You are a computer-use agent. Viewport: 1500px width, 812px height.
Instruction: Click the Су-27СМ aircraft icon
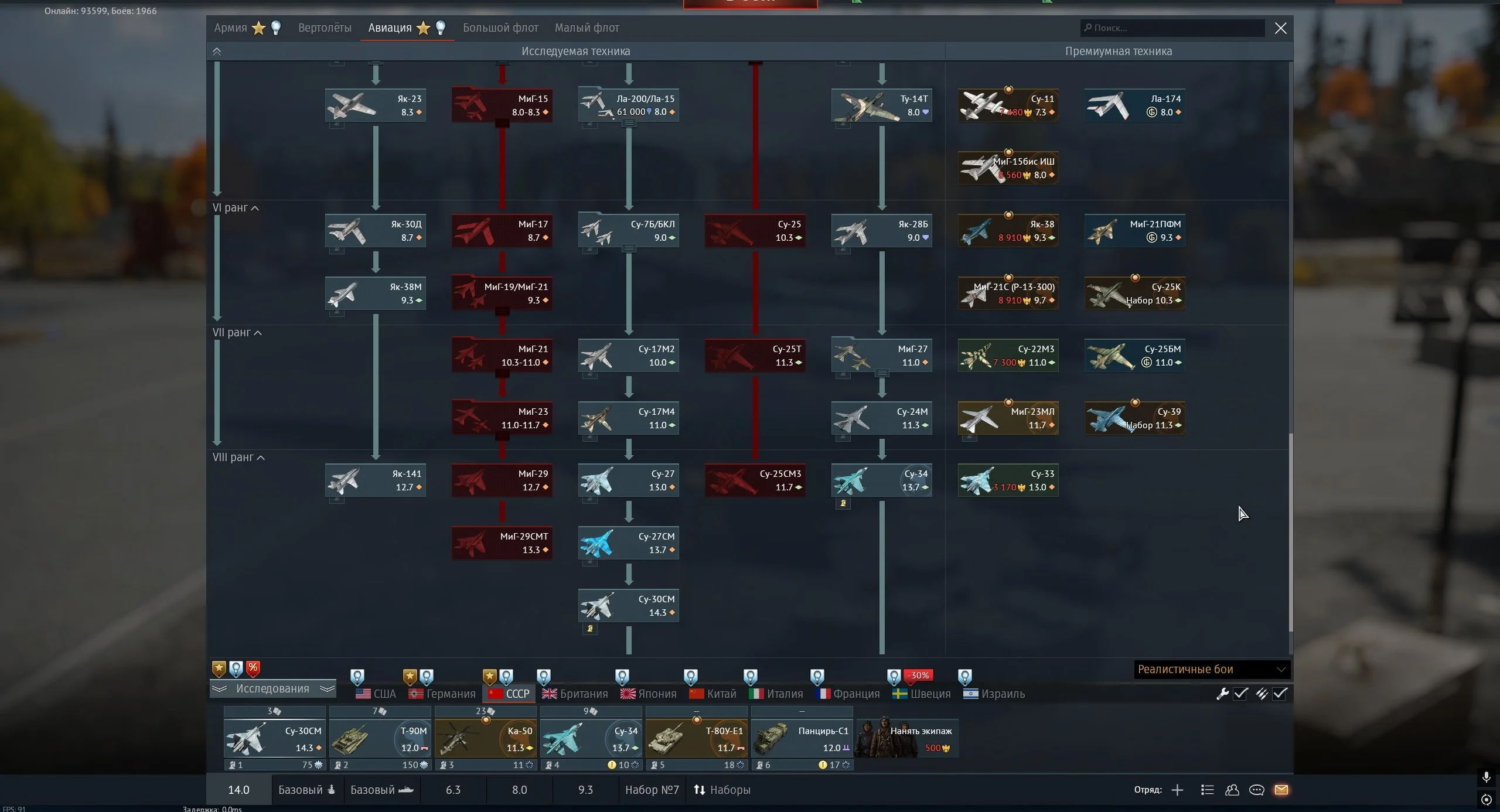(596, 543)
